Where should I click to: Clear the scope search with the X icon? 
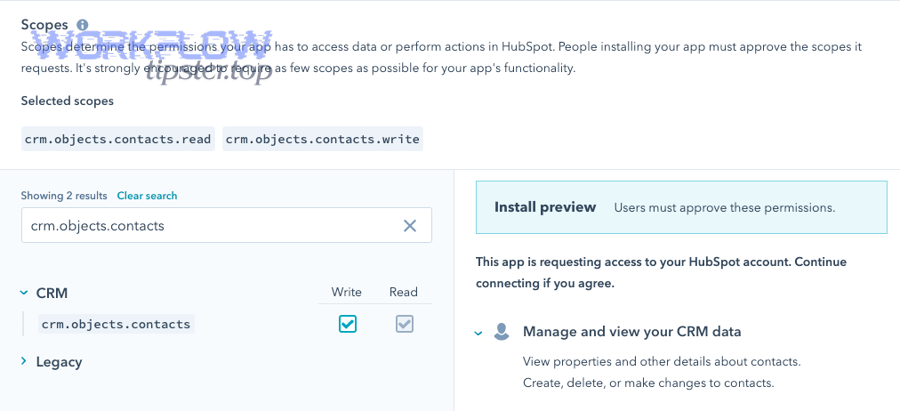(410, 226)
